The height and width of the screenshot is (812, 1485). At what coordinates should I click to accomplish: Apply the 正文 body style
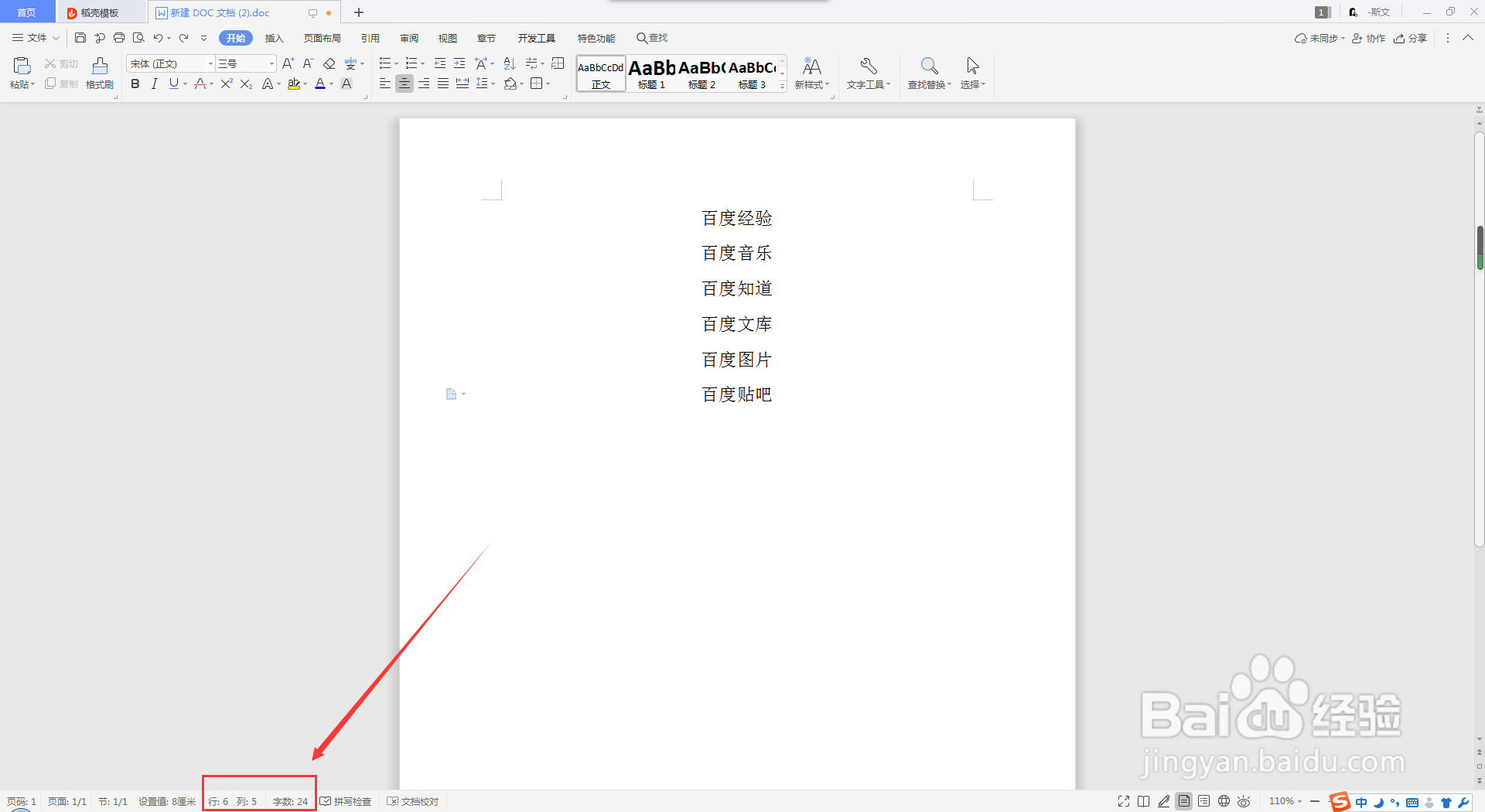(x=601, y=73)
